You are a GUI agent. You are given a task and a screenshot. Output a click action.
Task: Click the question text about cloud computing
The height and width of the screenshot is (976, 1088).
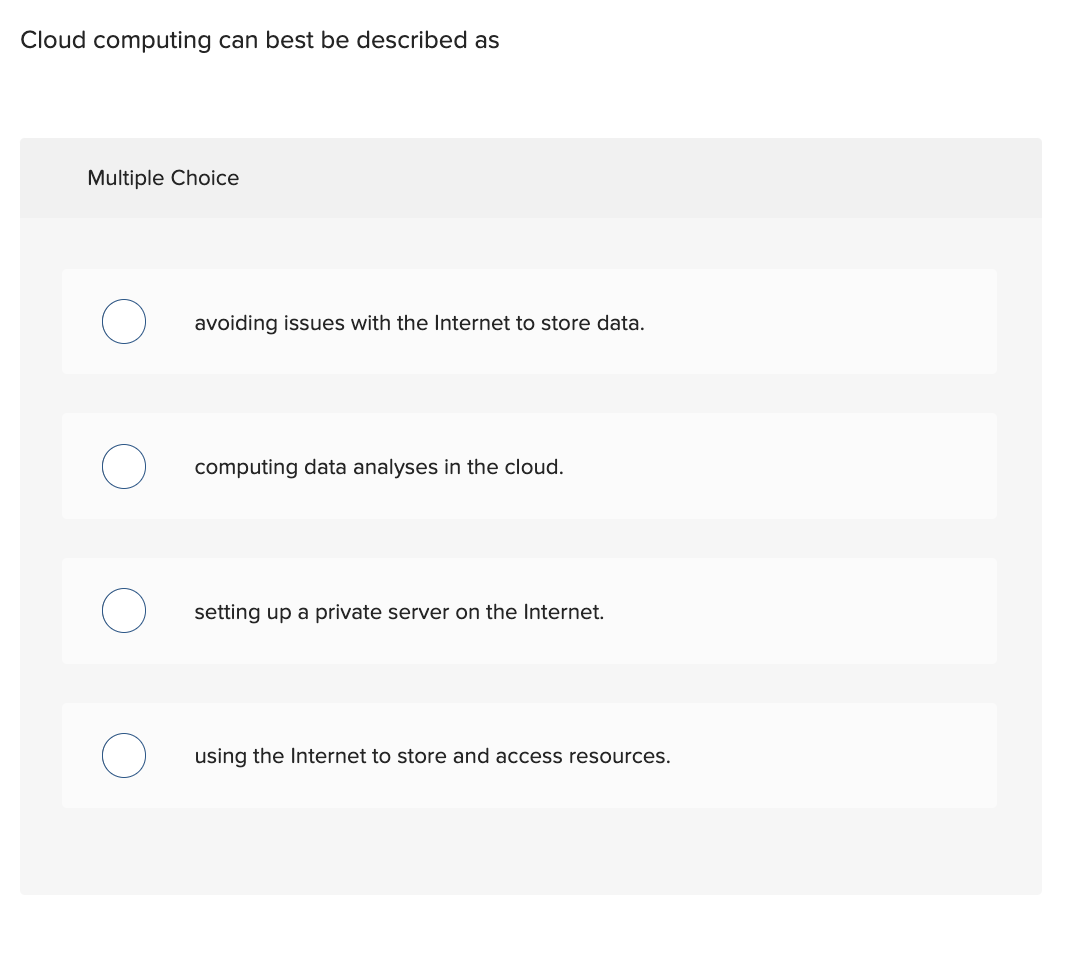[x=260, y=40]
